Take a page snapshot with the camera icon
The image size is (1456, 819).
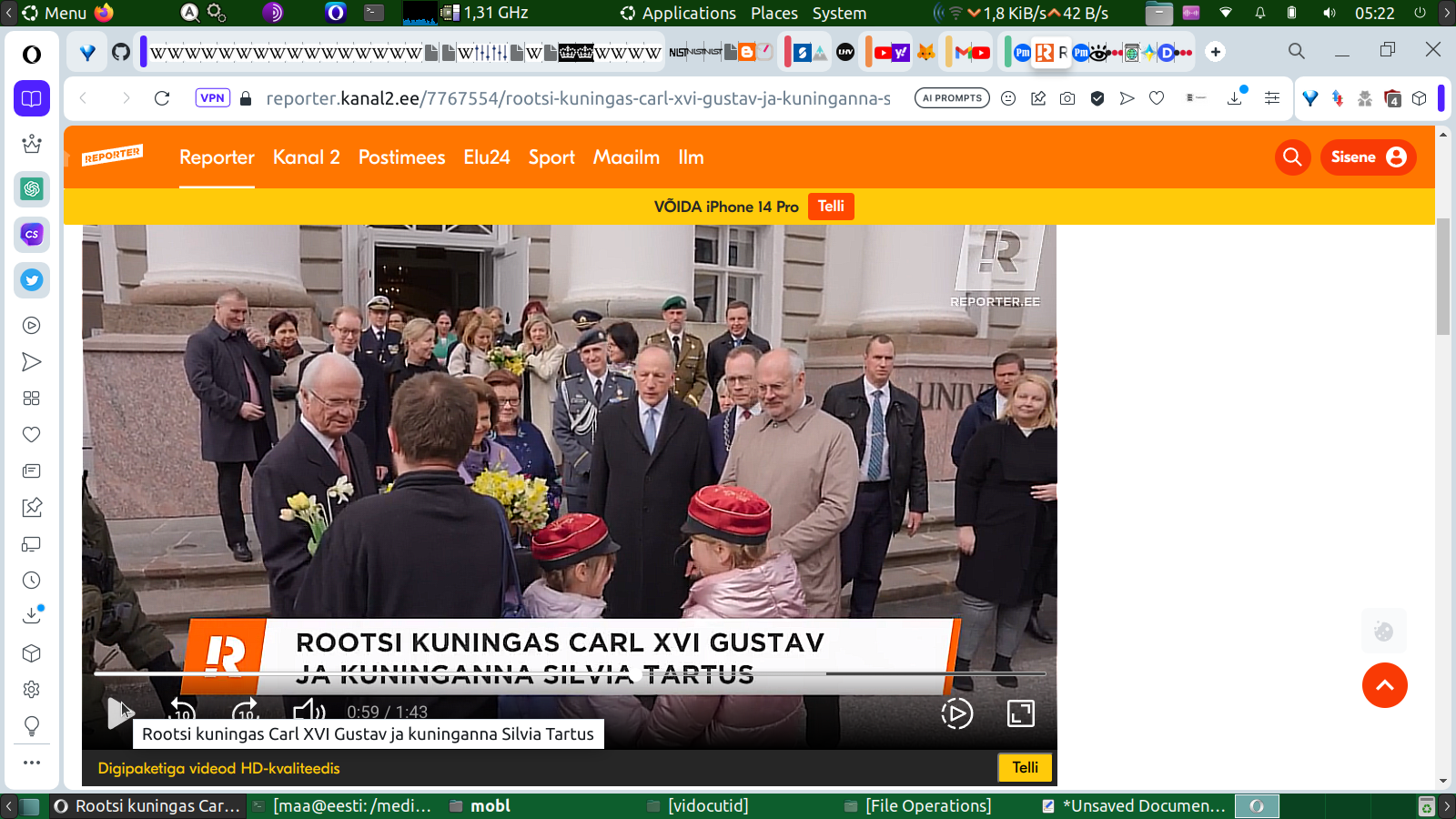coord(1067,98)
